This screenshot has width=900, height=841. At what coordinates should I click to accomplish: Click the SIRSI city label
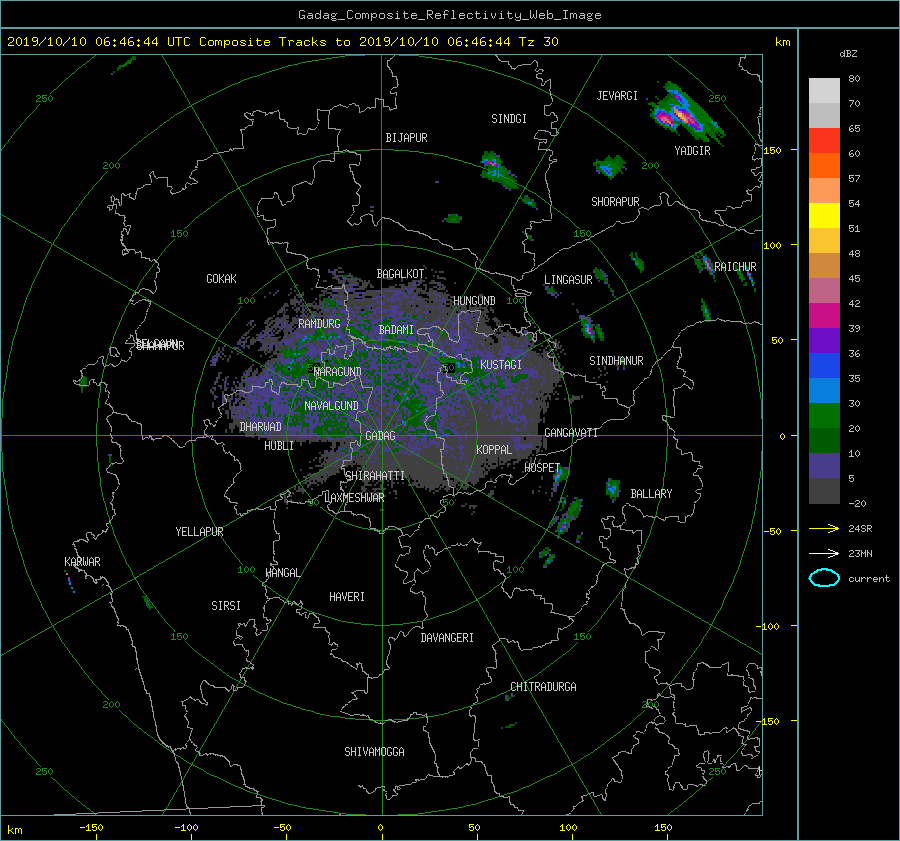point(226,606)
